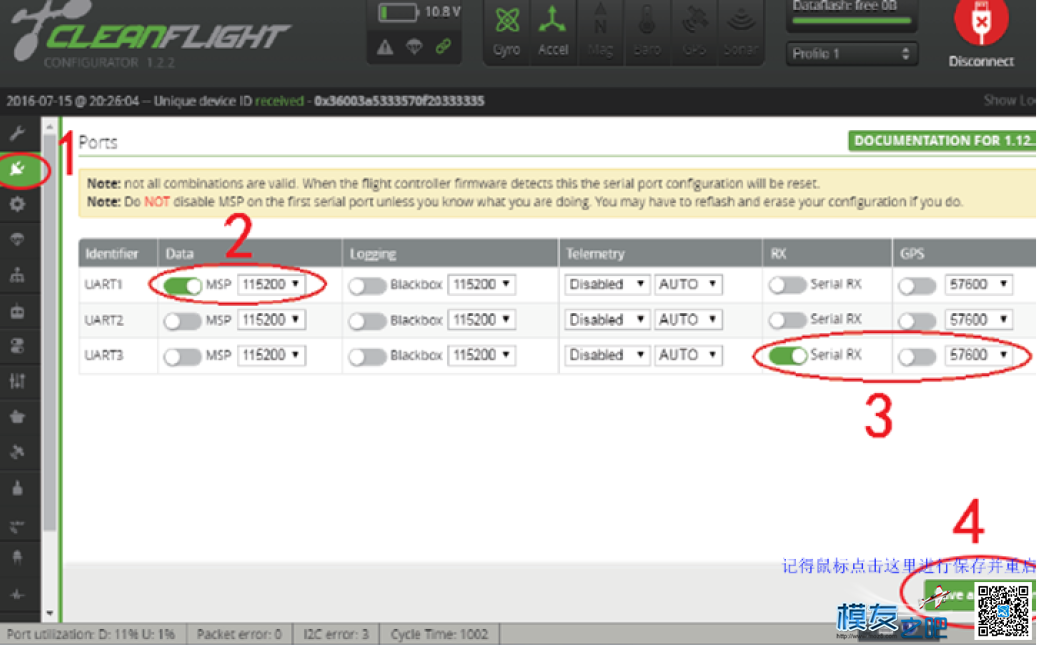Open Configuration gear icon in sidebar
Viewport: 1037px width, 645px height.
tap(17, 204)
